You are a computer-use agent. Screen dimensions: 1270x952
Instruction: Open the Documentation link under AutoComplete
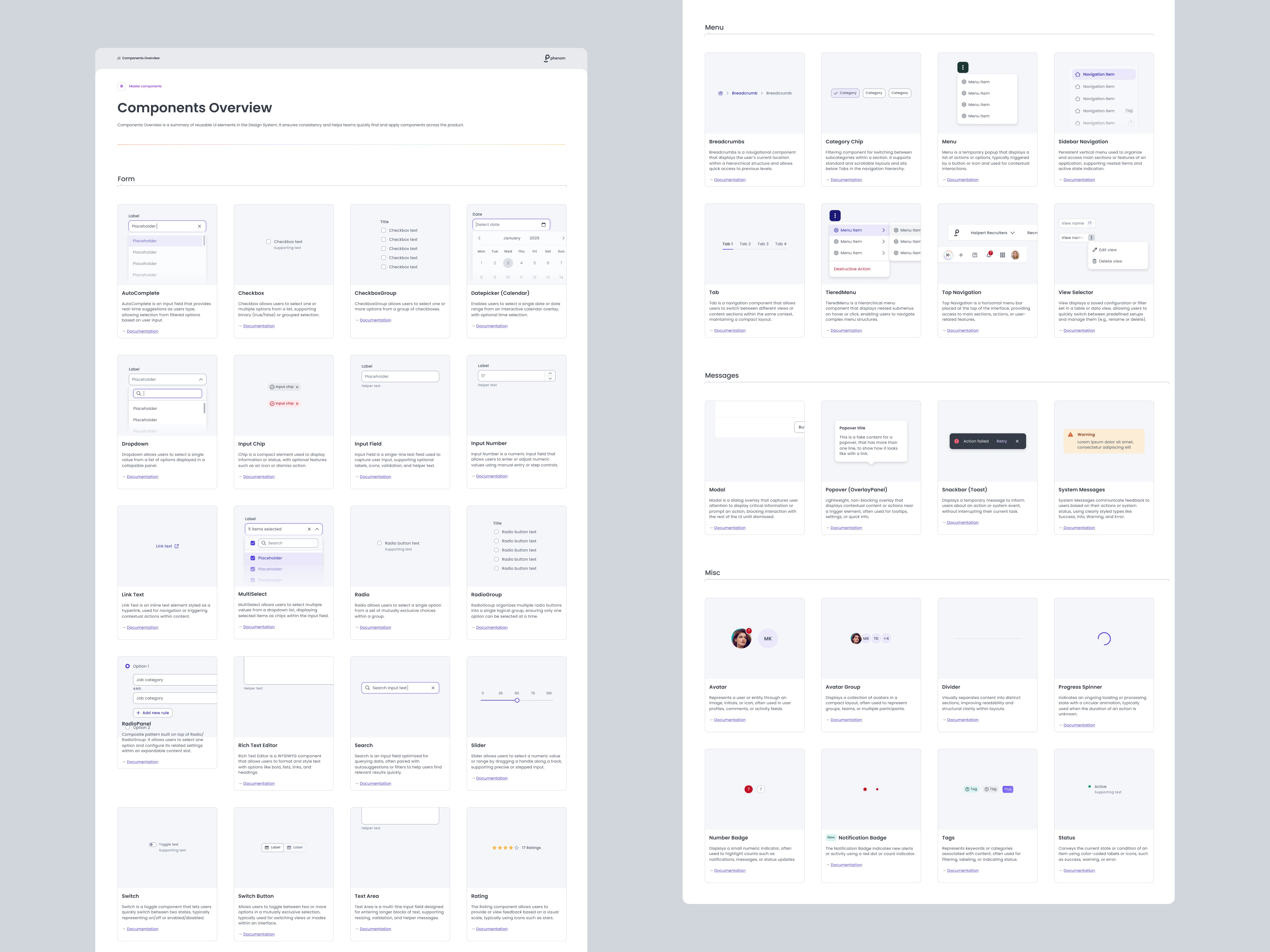pos(142,331)
